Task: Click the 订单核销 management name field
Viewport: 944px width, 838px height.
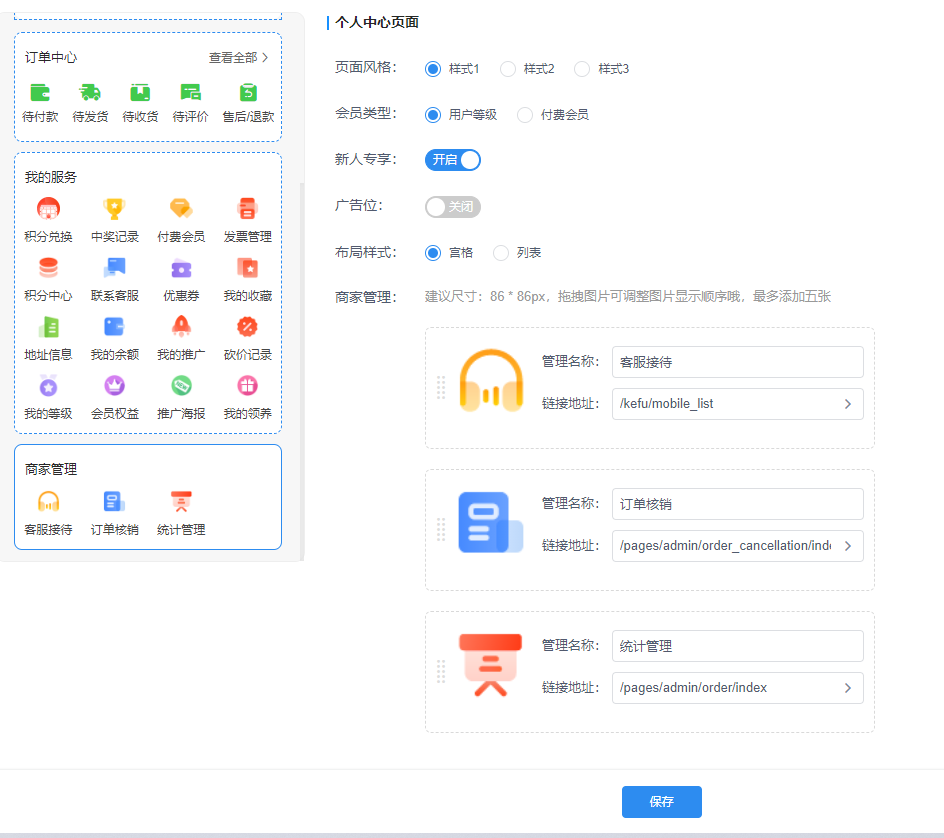Action: (x=737, y=504)
